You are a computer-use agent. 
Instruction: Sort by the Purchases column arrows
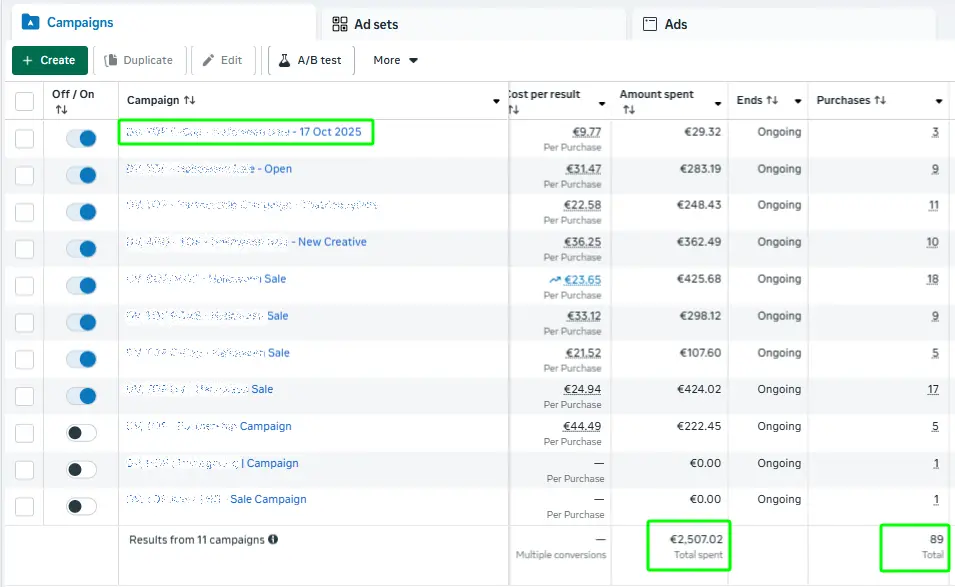(880, 101)
